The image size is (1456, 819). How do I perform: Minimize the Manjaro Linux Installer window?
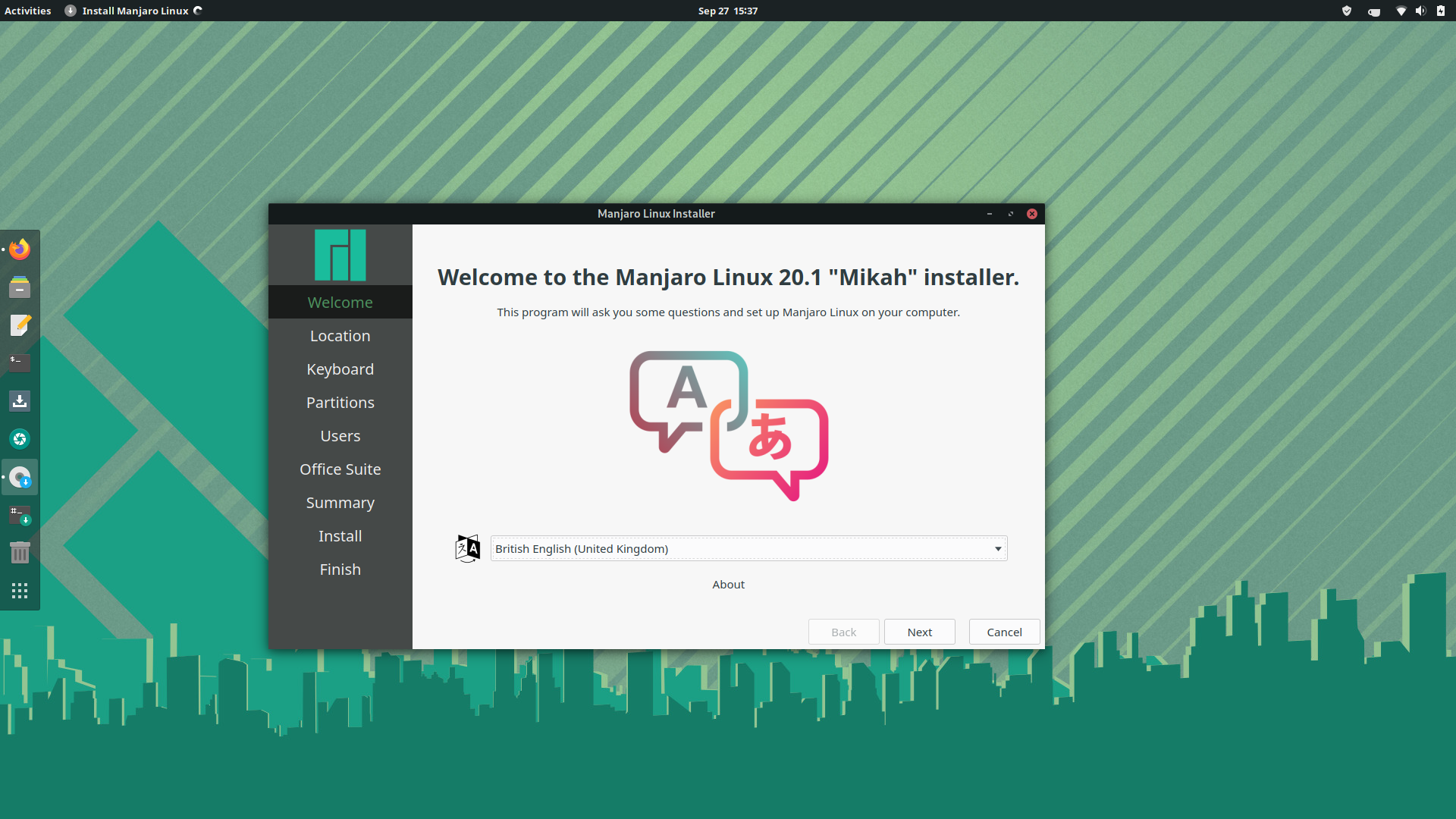pyautogui.click(x=990, y=214)
